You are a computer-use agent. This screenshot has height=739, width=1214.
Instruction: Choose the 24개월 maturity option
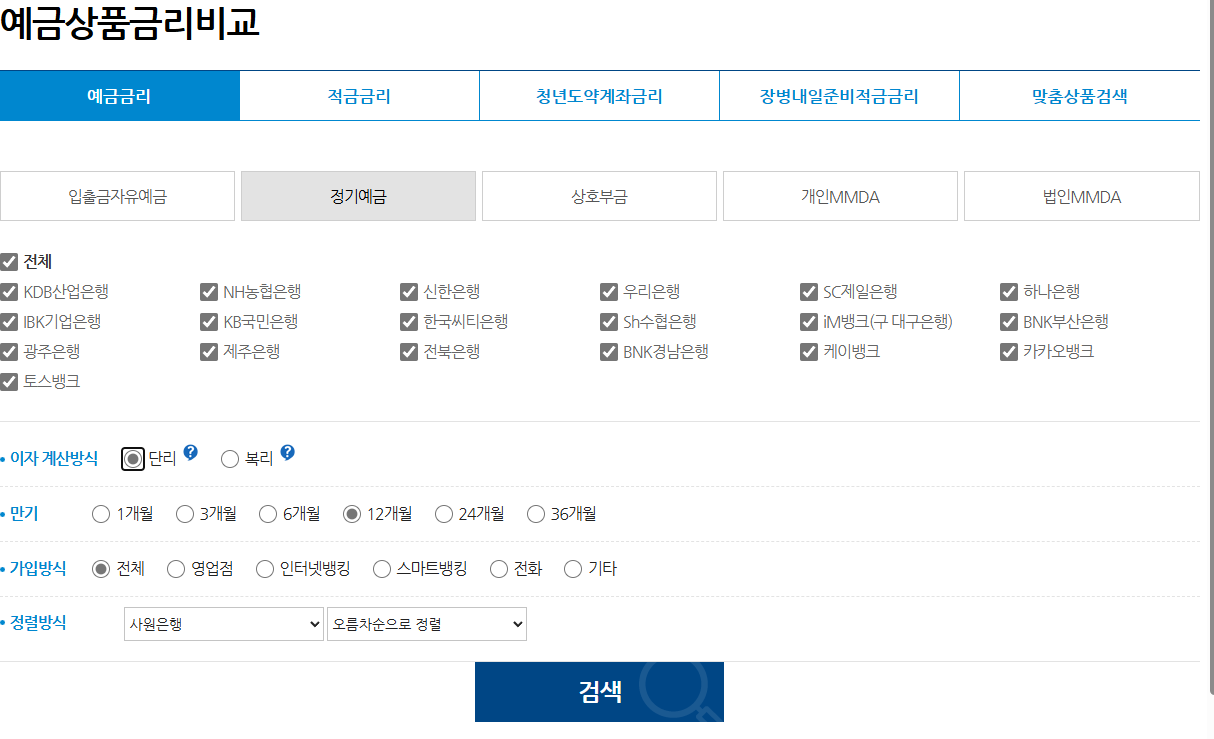pos(443,513)
